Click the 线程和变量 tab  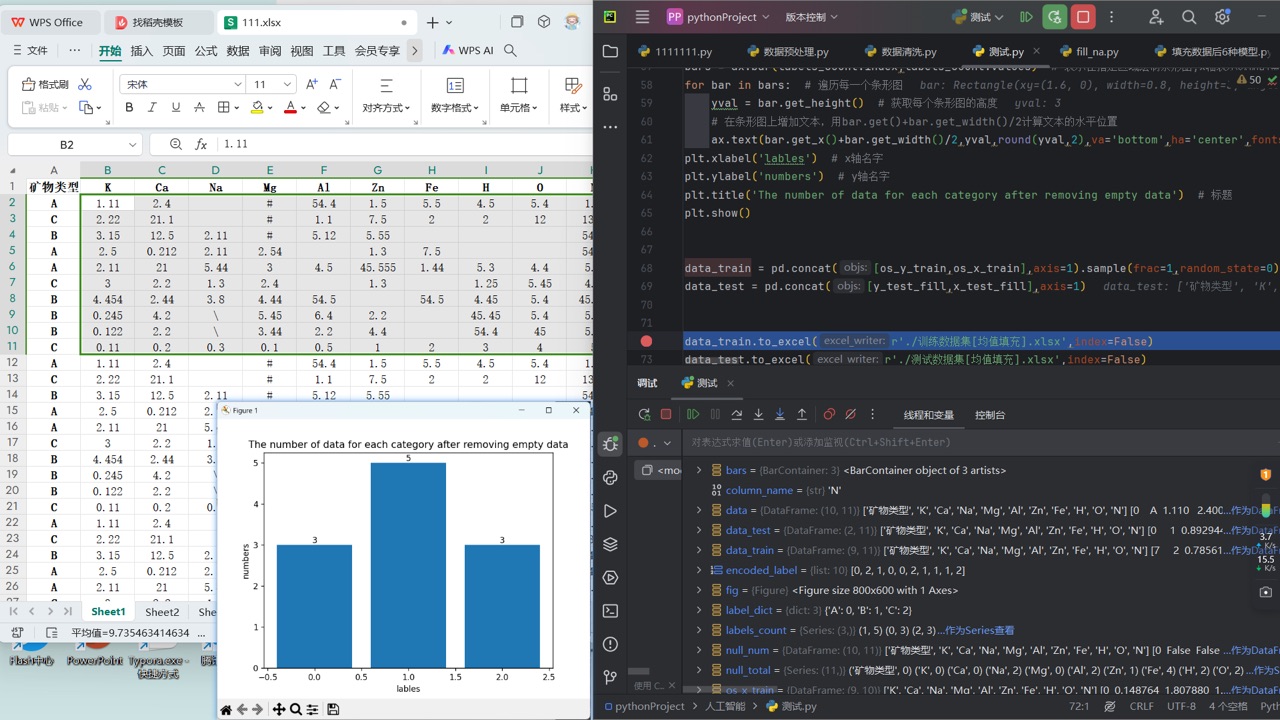point(929,414)
